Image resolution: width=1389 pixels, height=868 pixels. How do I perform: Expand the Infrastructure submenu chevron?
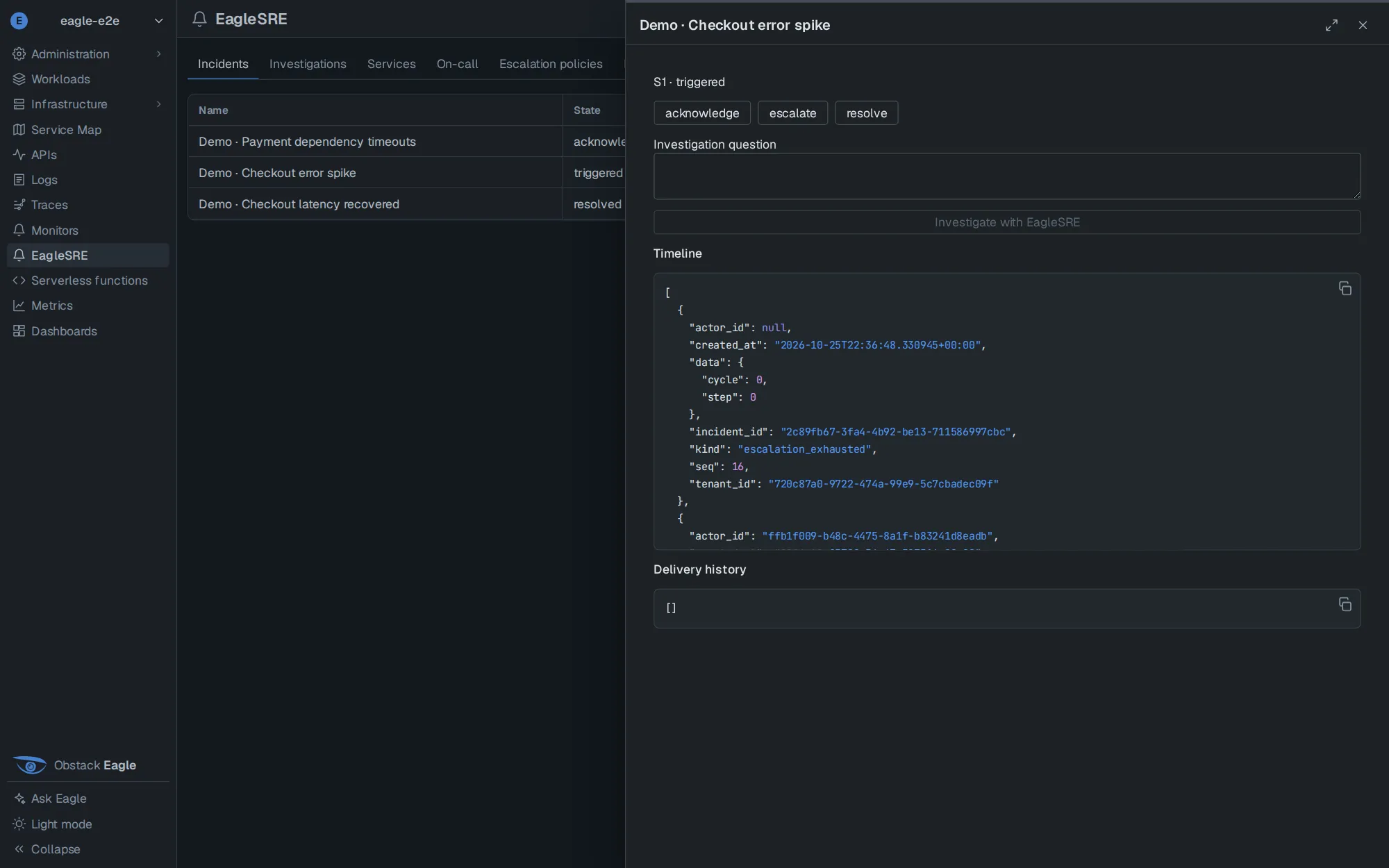coord(159,104)
